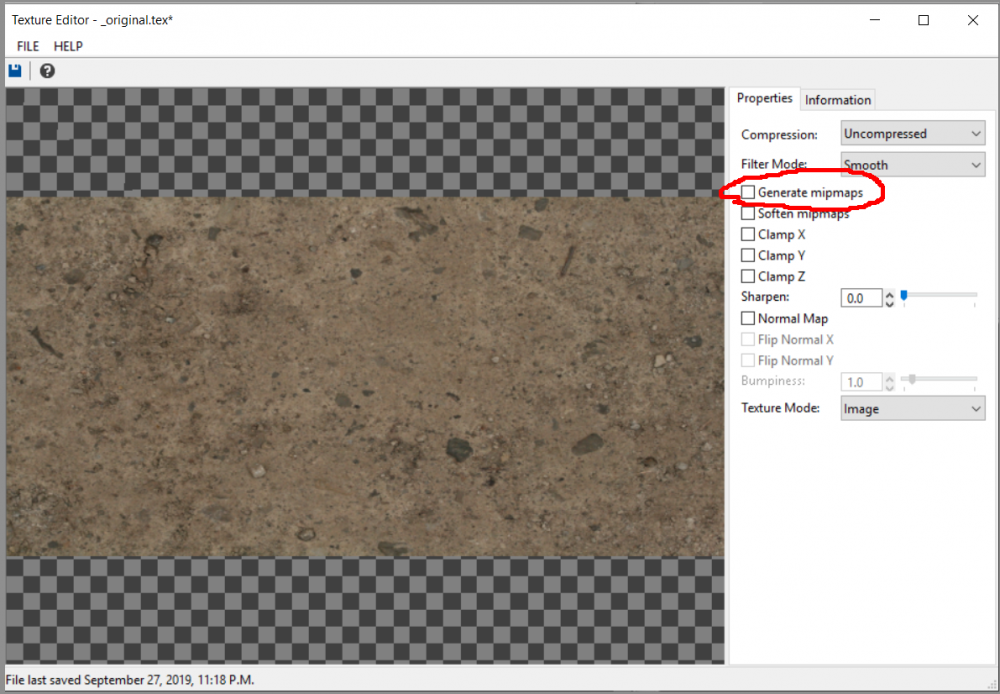This screenshot has width=1000, height=694.
Task: Enable Clamp Z wrapping
Action: pos(746,276)
